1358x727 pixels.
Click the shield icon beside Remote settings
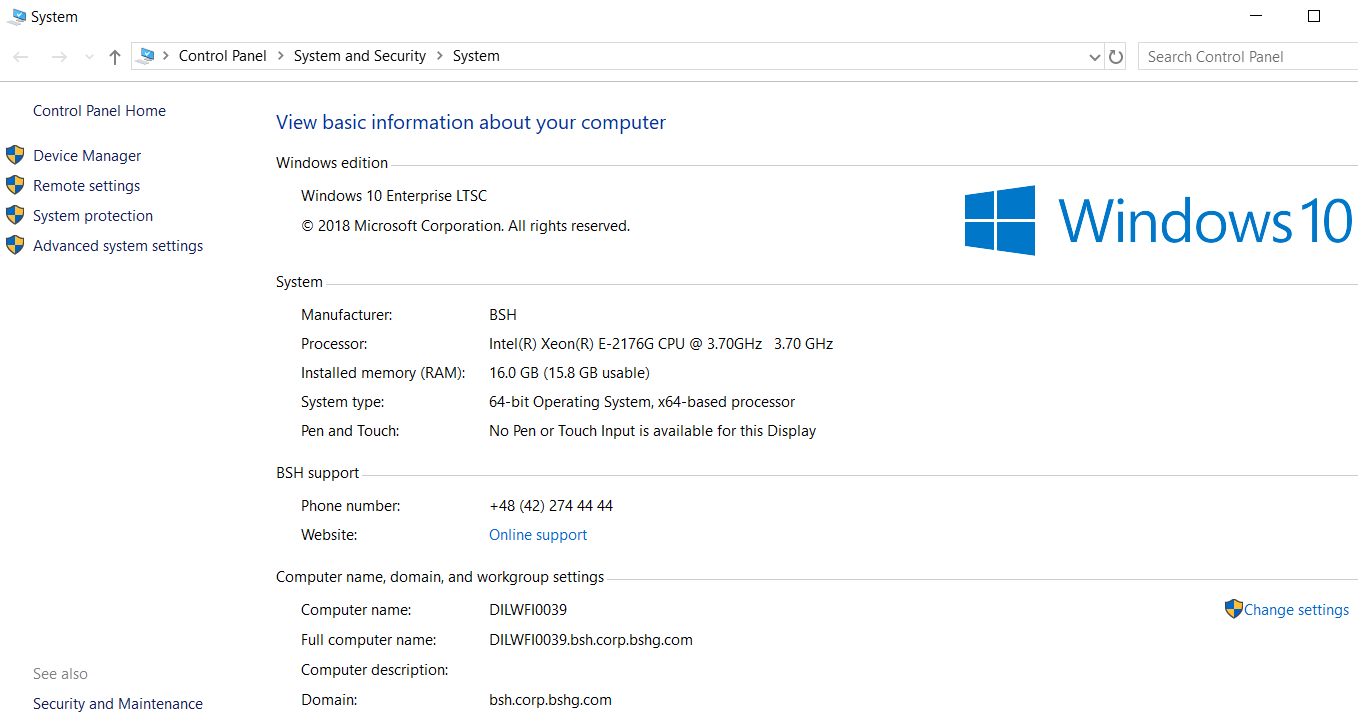tap(15, 185)
